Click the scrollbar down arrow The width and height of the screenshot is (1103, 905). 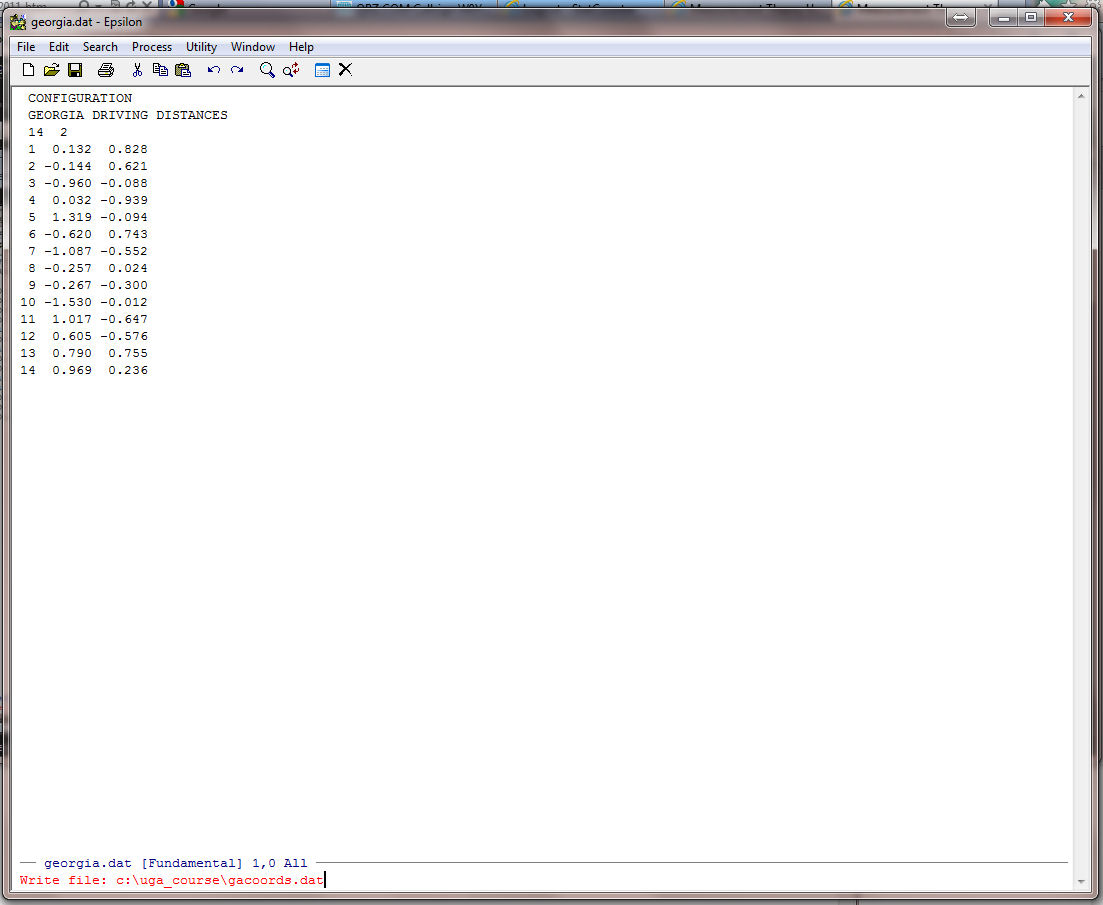(x=1080, y=881)
